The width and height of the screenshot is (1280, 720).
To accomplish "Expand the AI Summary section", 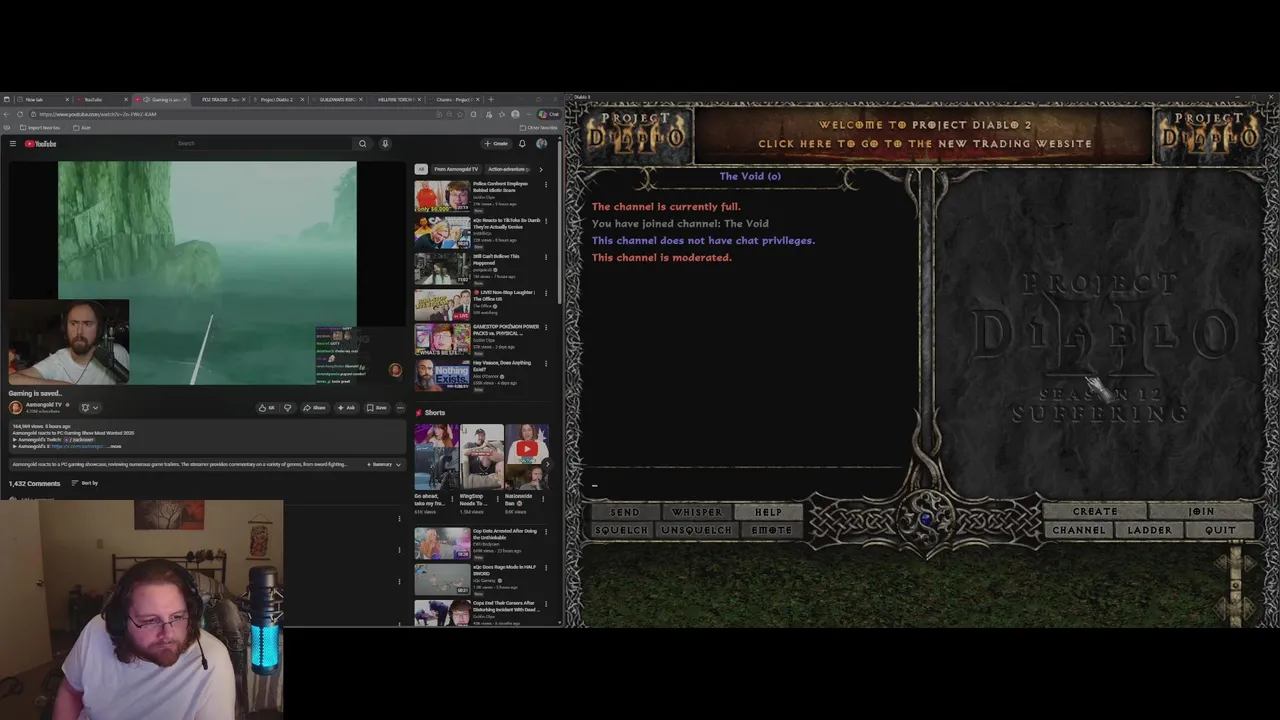I will coord(384,464).
